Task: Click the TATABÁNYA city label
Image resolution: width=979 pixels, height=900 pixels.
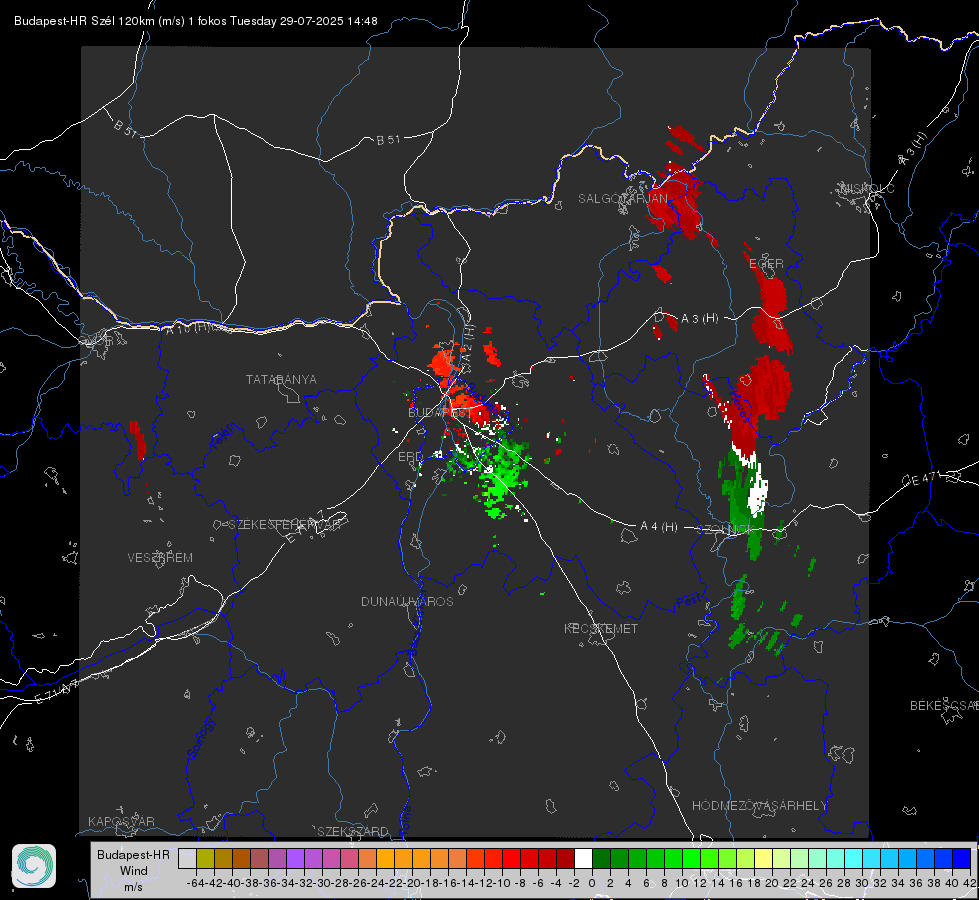Action: tap(281, 379)
